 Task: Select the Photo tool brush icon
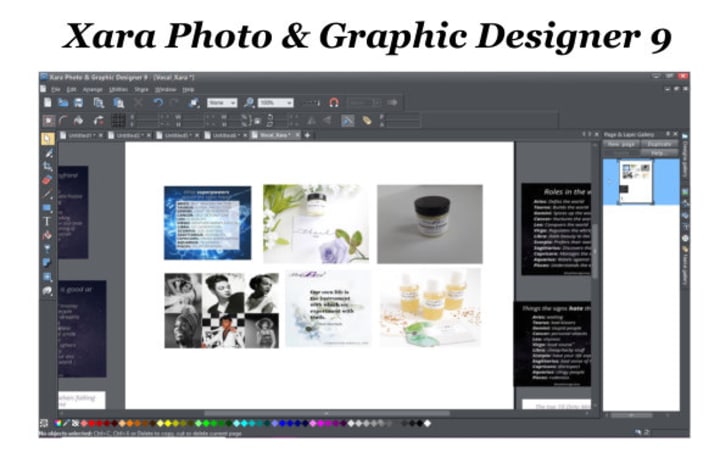[x=48, y=153]
